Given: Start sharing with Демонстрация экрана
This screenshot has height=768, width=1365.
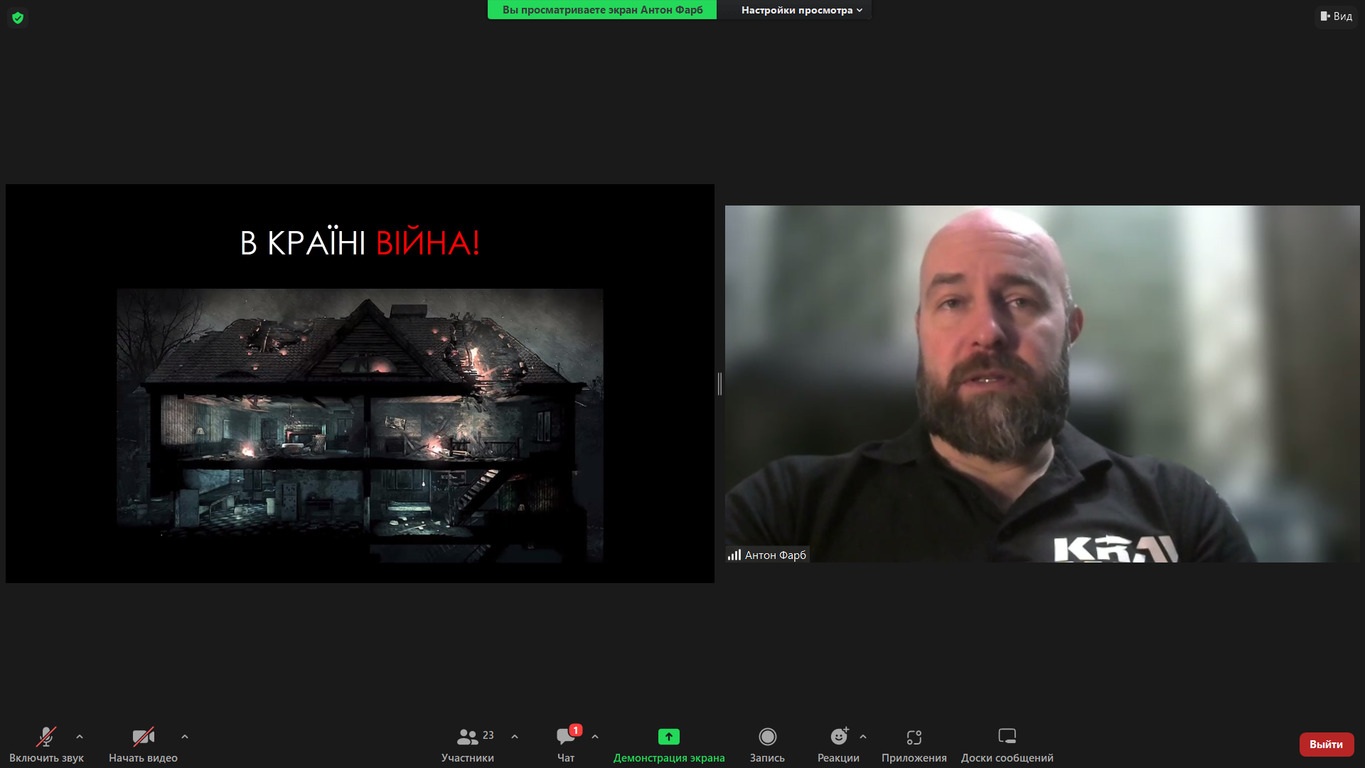Looking at the screenshot, I should click(x=669, y=745).
